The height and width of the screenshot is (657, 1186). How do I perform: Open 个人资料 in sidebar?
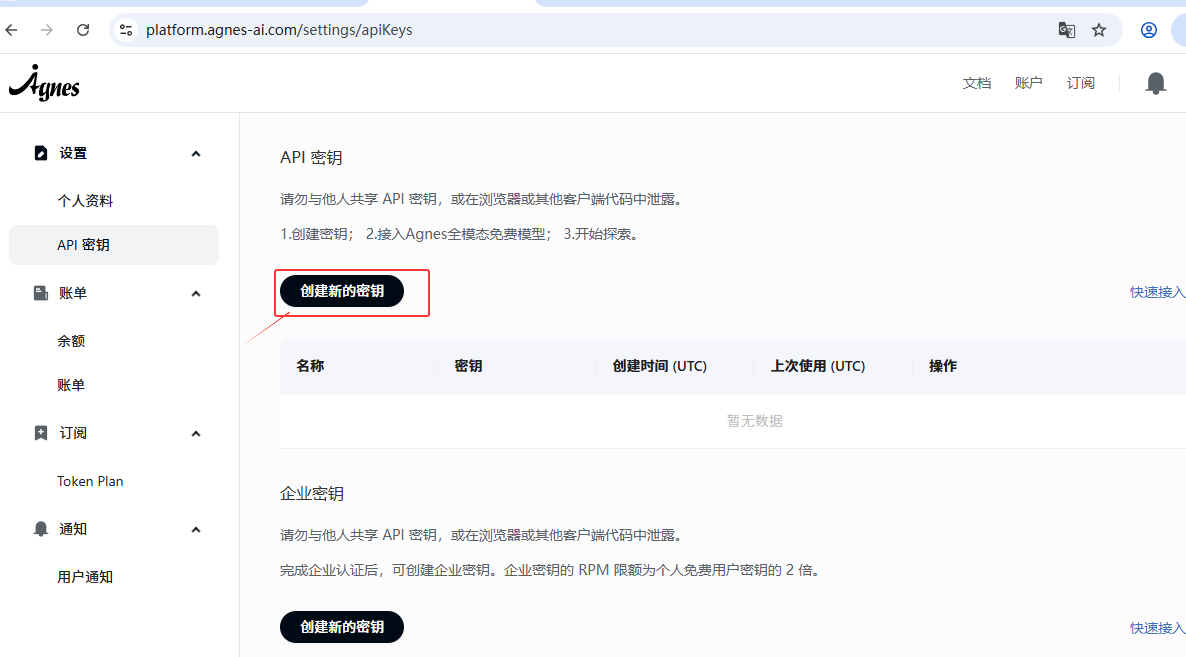coord(85,201)
